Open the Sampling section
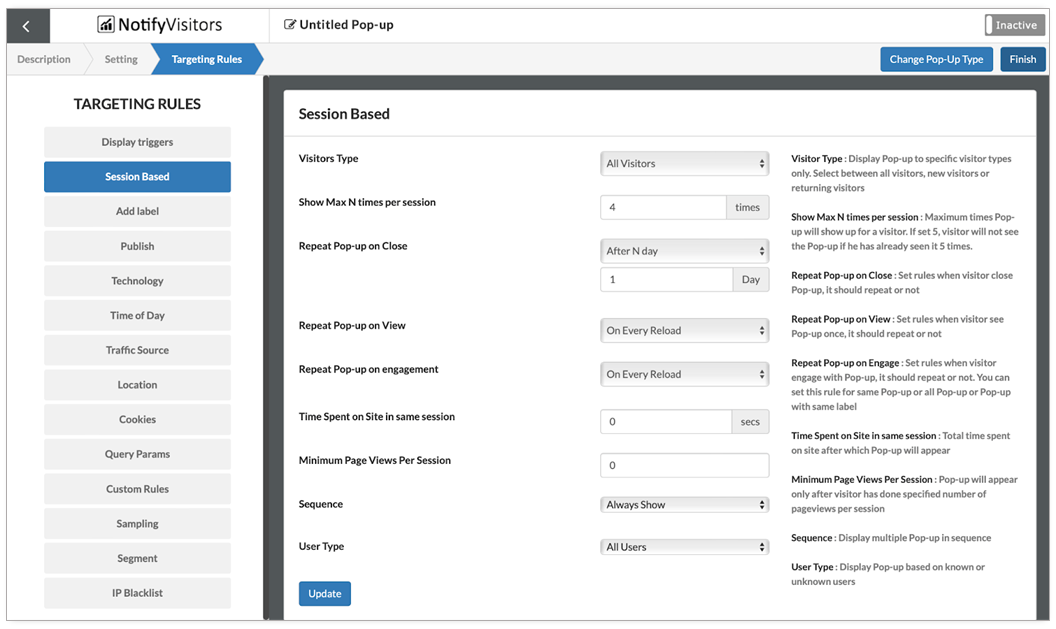 [x=137, y=524]
